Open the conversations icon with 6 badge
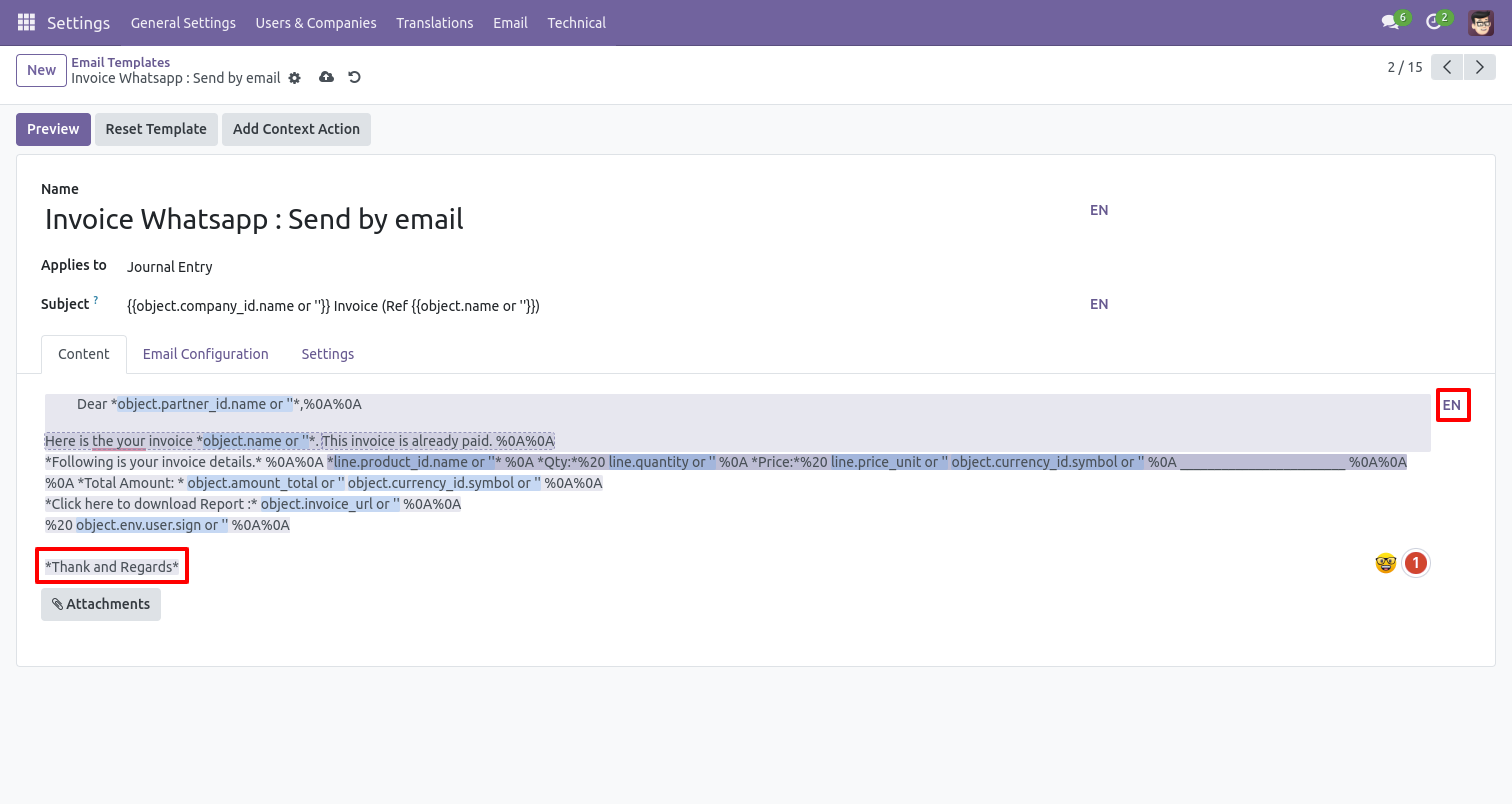Image resolution: width=1512 pixels, height=804 pixels. click(1394, 21)
